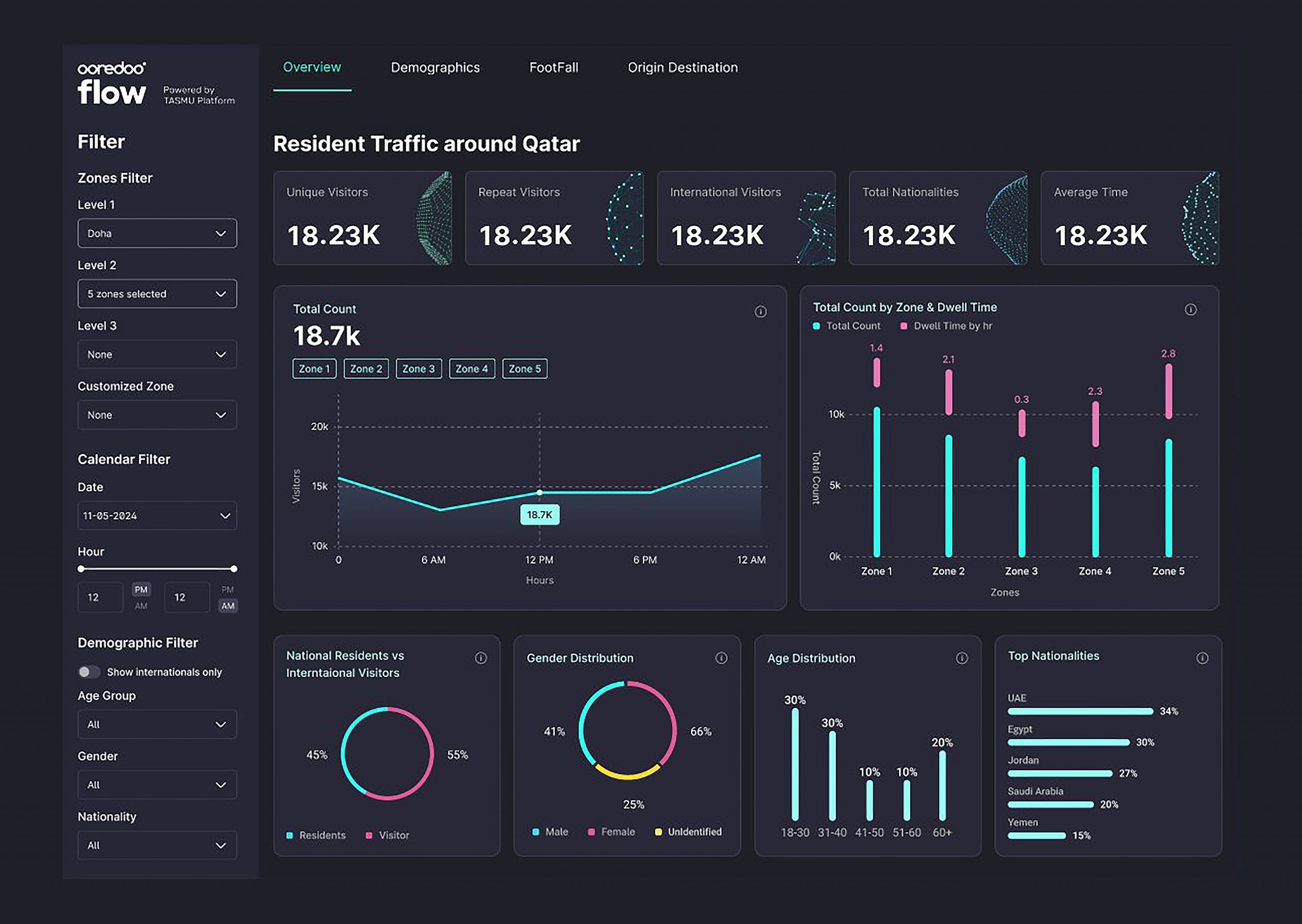Toggle Zone 5 chip in Total Count

pos(525,369)
